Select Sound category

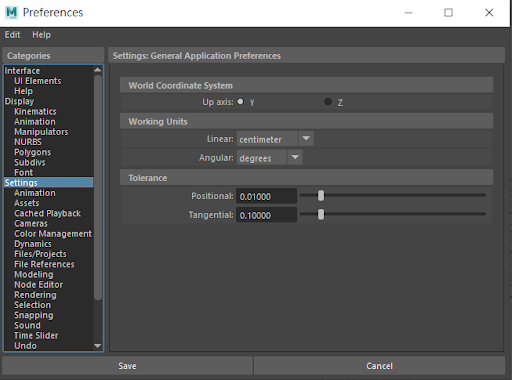[27, 325]
